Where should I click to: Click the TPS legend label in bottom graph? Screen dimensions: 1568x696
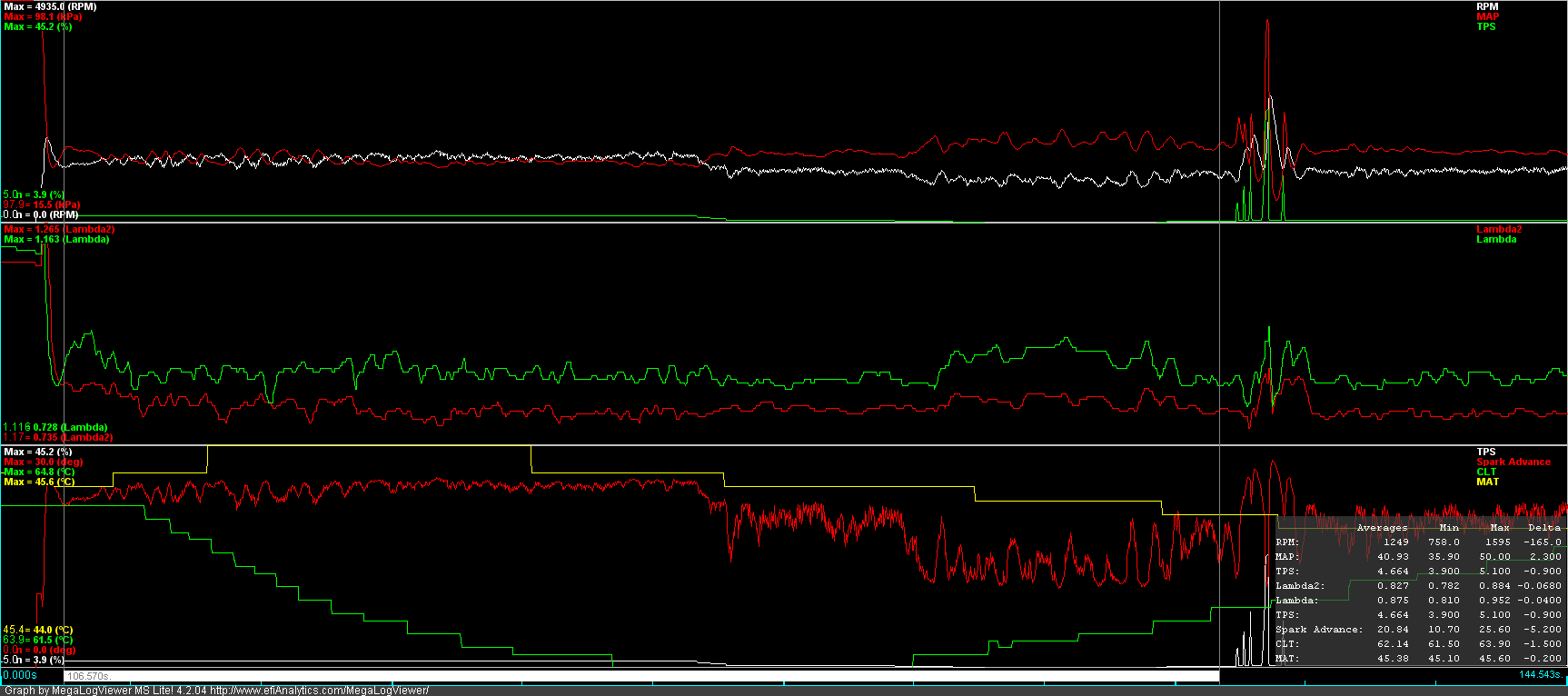1486,452
